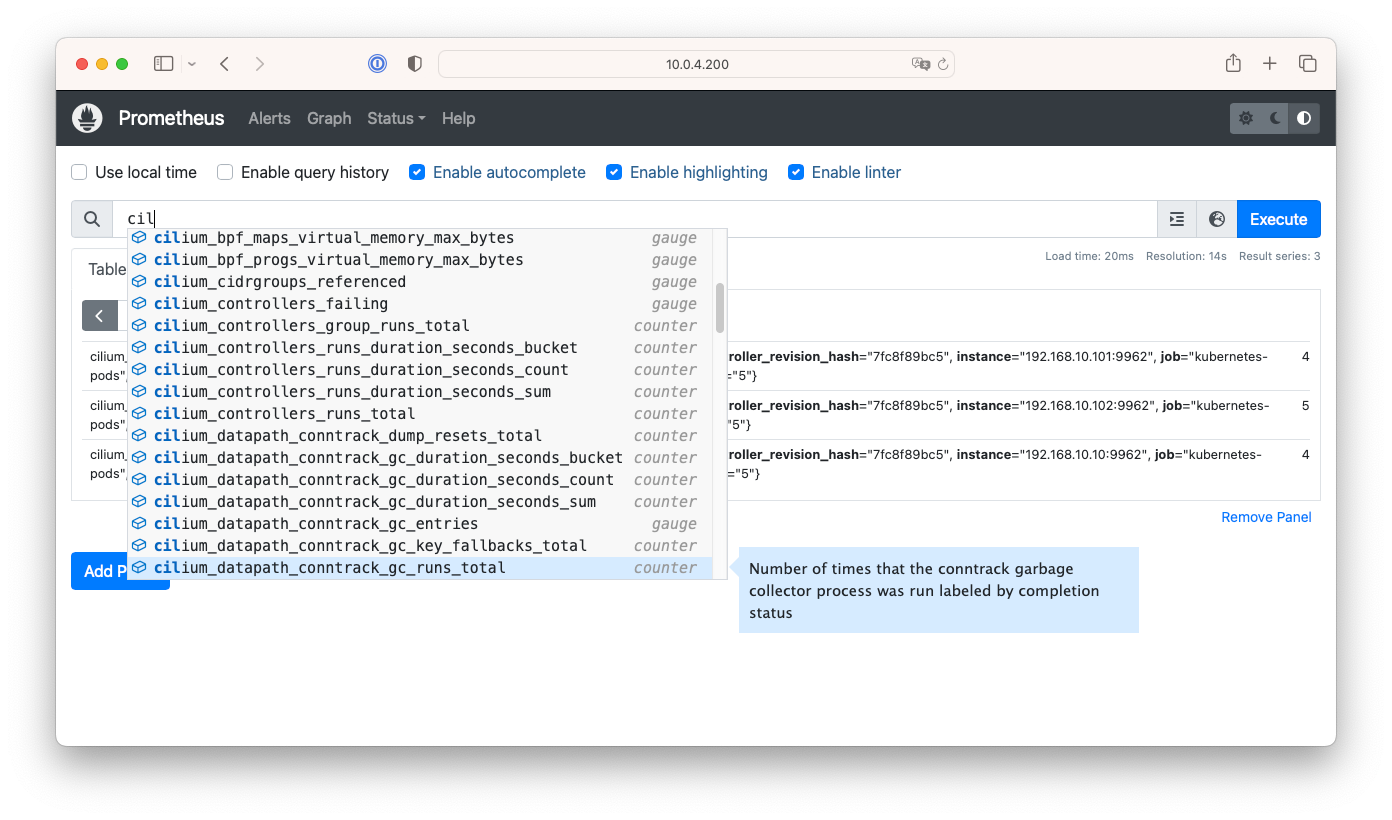Click the translate icon in the address bar

[920, 64]
